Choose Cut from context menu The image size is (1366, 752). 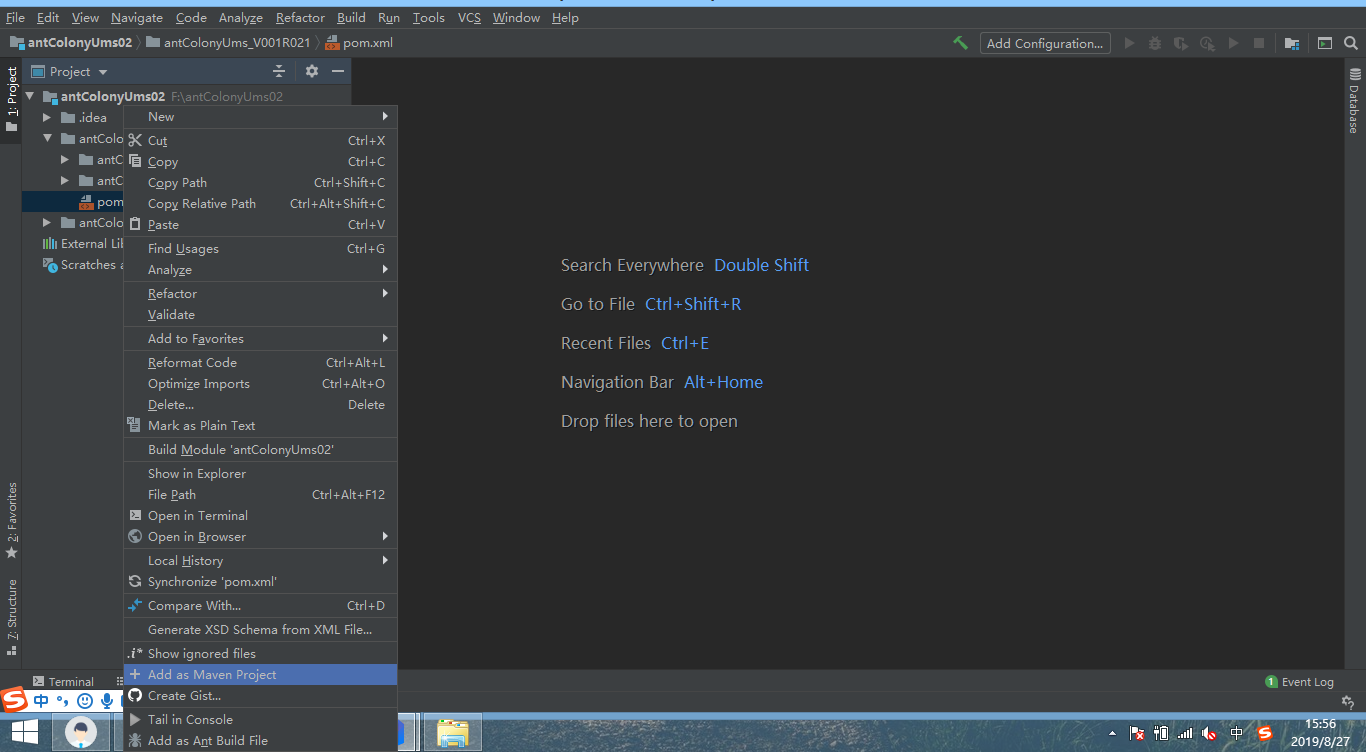click(260, 141)
